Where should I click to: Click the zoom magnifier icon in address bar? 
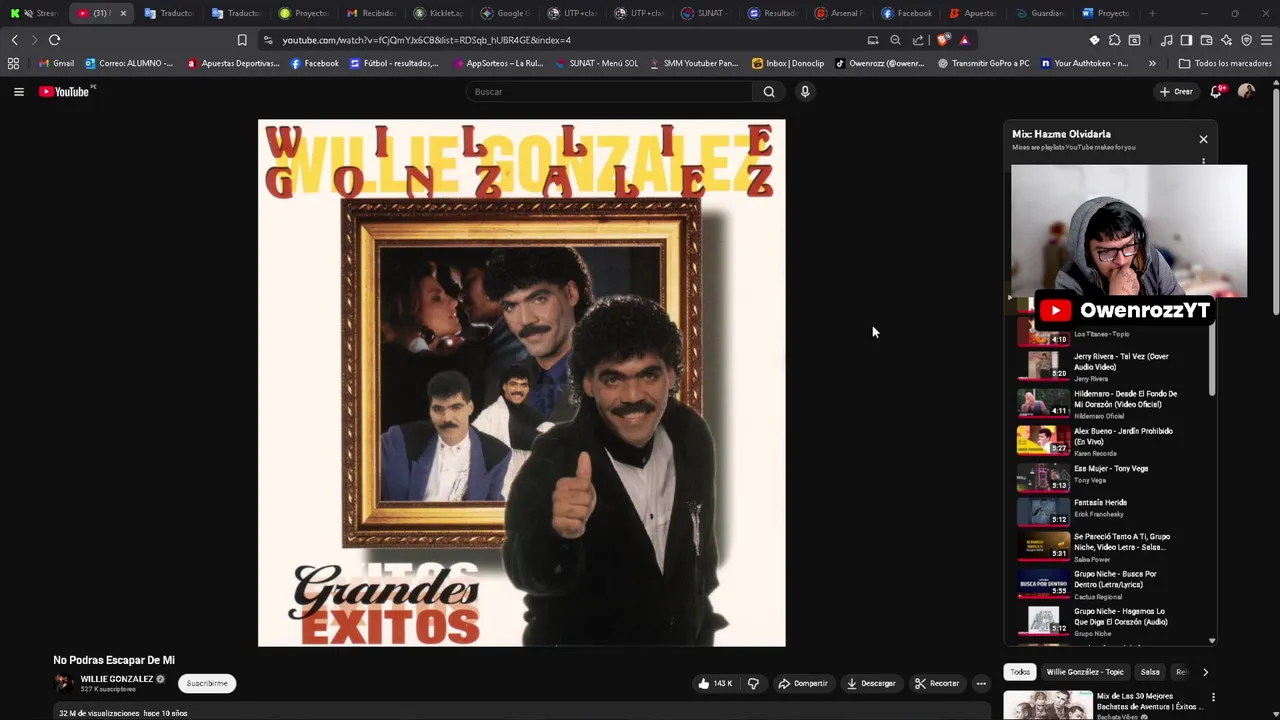(x=895, y=40)
